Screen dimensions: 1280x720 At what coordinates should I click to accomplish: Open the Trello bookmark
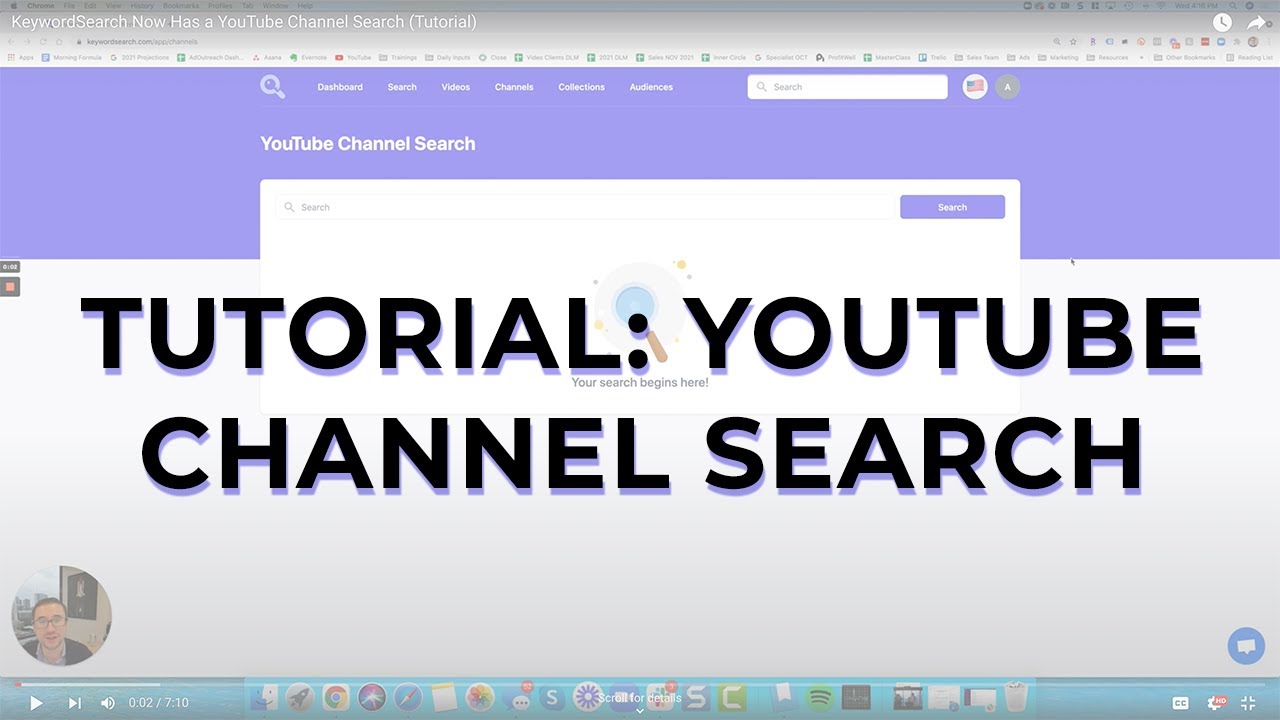tap(933, 57)
